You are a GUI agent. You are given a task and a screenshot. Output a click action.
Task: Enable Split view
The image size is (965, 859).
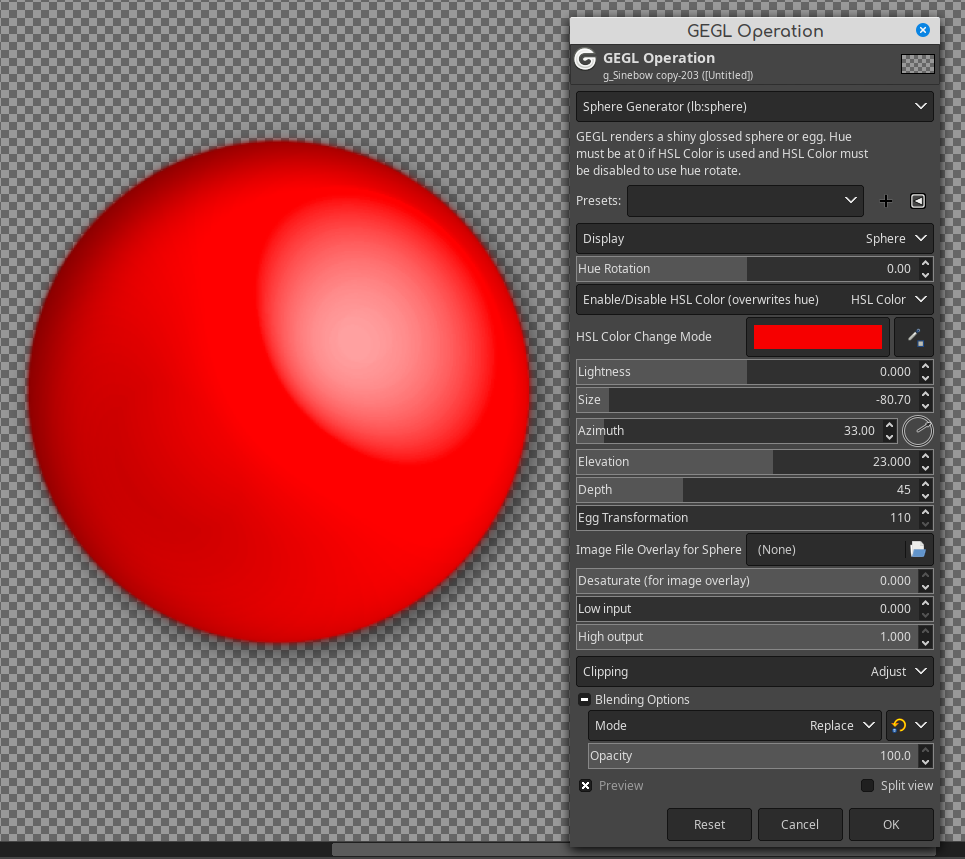[x=867, y=786]
